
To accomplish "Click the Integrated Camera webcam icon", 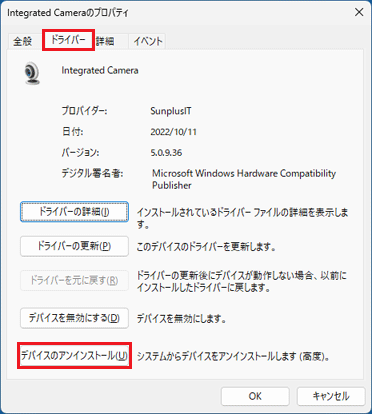I will point(32,73).
